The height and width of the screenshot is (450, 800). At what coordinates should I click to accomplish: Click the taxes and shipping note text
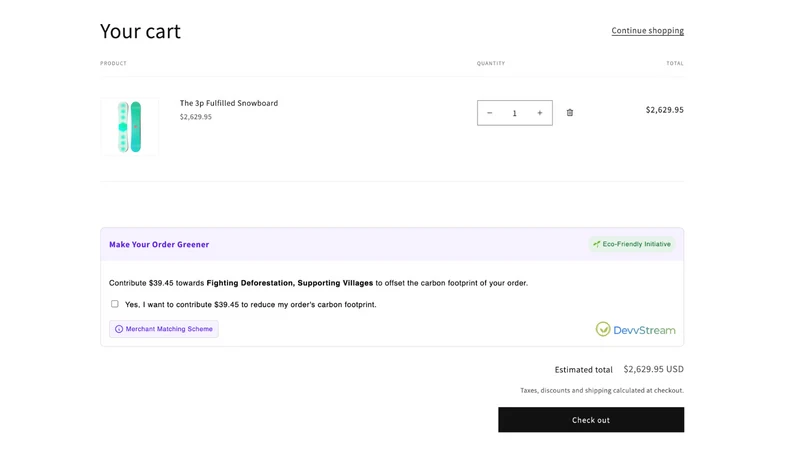click(x=602, y=390)
